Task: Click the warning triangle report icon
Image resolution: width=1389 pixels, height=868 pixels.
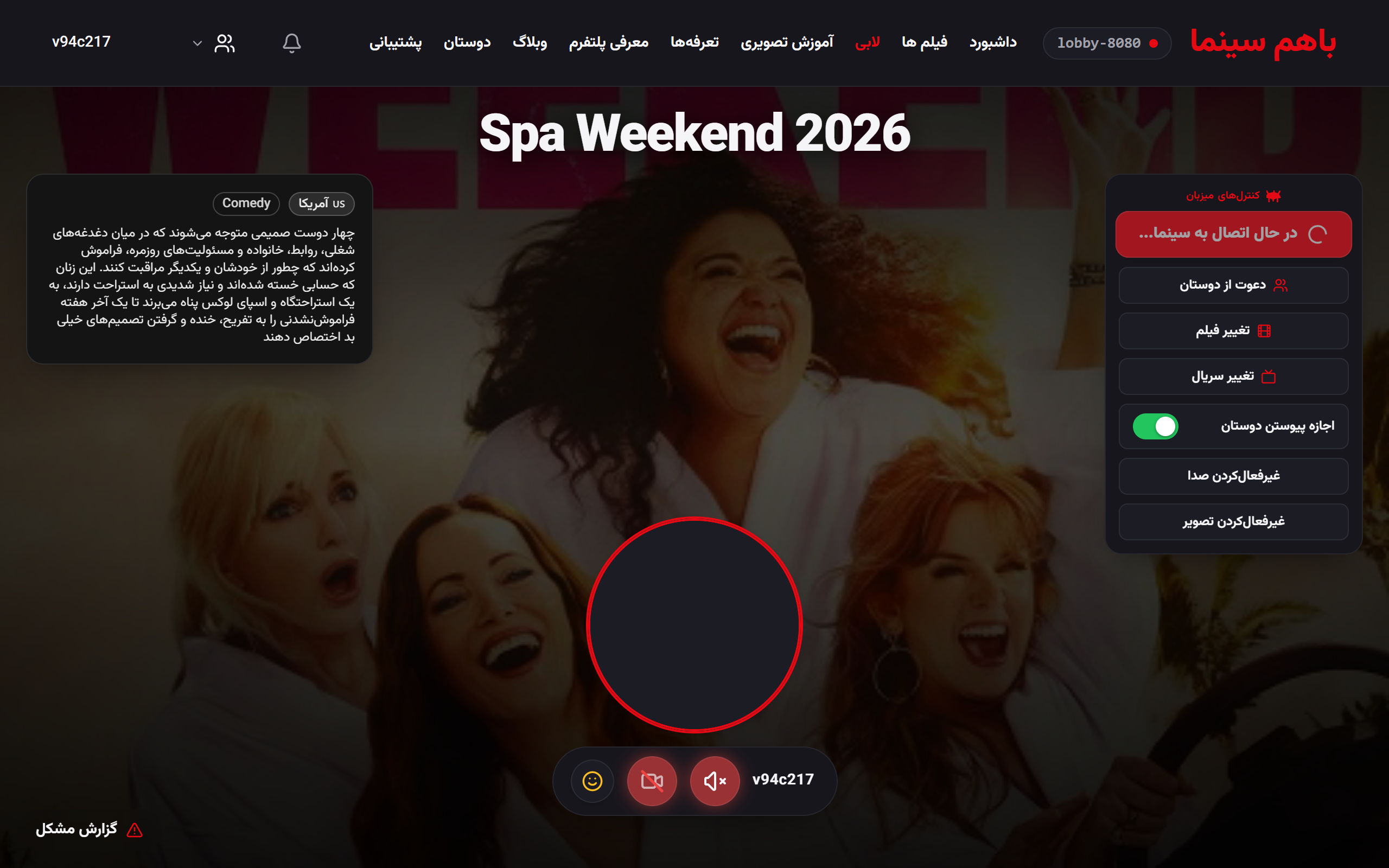Action: tap(135, 829)
